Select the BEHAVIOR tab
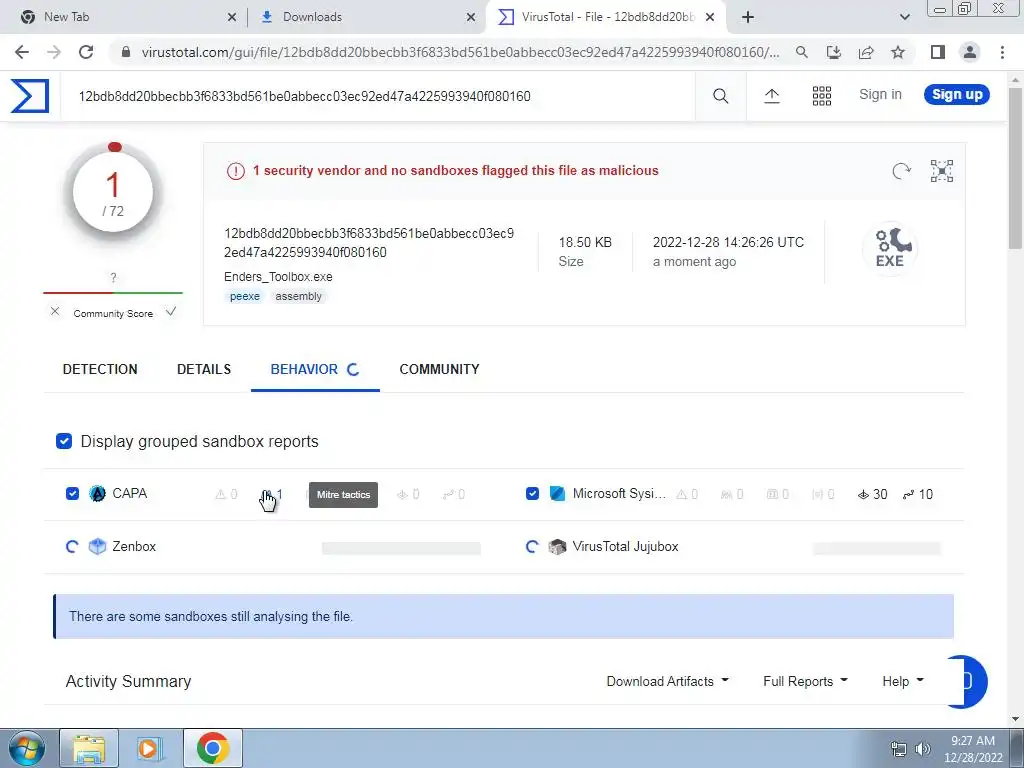The image size is (1024, 768). pos(315,369)
